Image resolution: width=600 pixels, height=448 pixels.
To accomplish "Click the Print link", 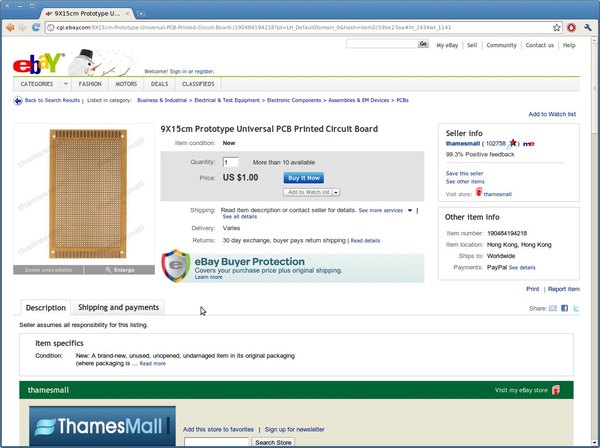I will [532, 289].
